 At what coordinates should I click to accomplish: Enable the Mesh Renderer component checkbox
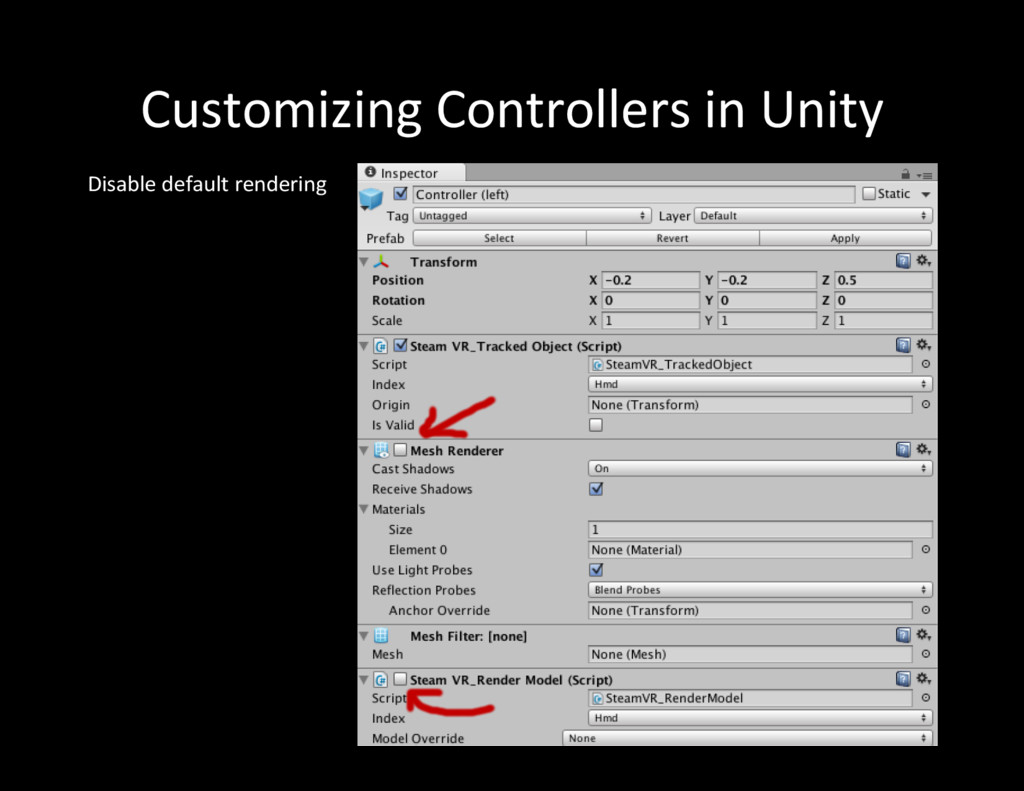(x=400, y=449)
